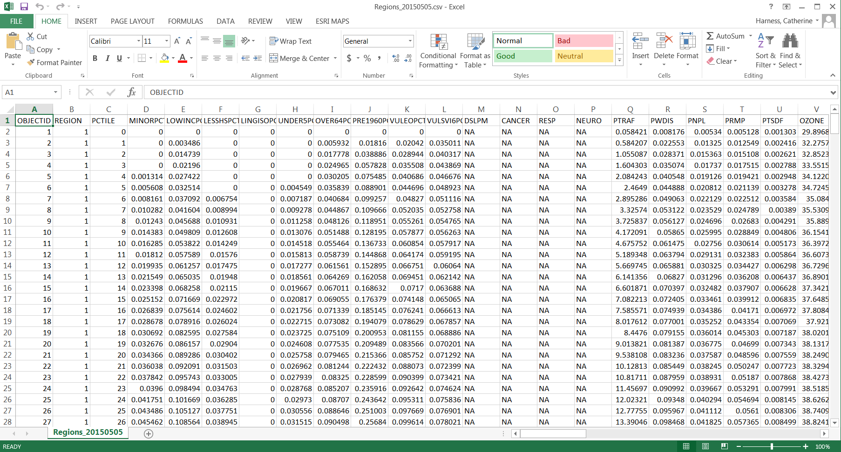Click the Save icon in the quick access toolbar
Viewport: 841px width, 452px height.
point(24,6)
